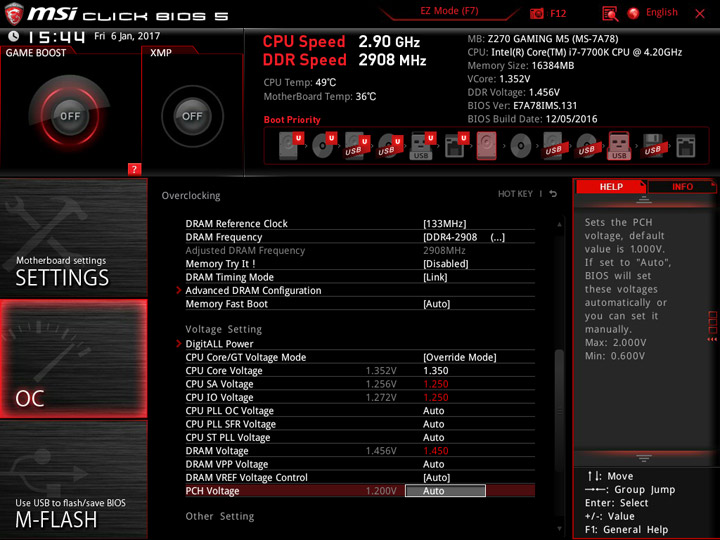720x540 pixels.
Task: Edit the CPU IO Voltage 1.250 value
Action: click(435, 397)
